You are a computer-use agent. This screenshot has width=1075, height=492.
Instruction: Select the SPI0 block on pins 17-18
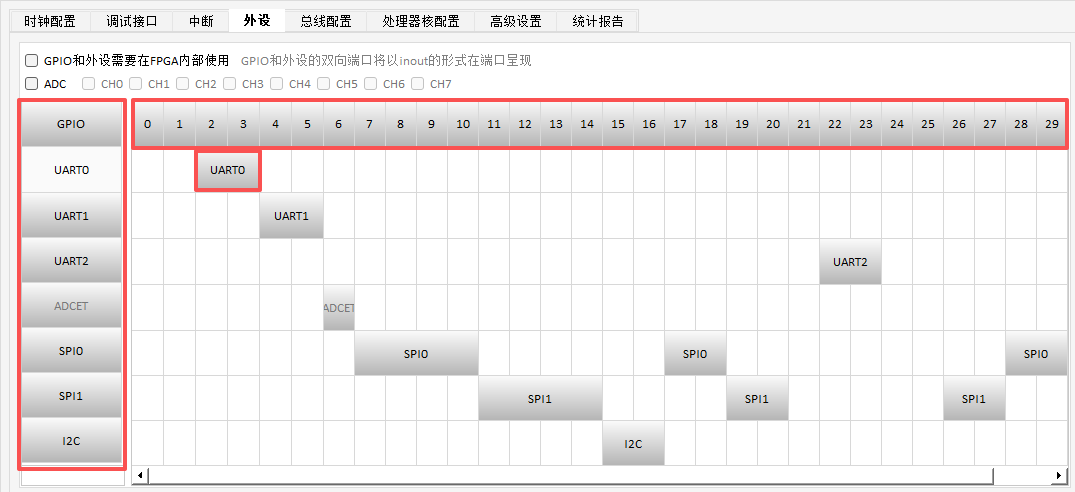pyautogui.click(x=695, y=354)
